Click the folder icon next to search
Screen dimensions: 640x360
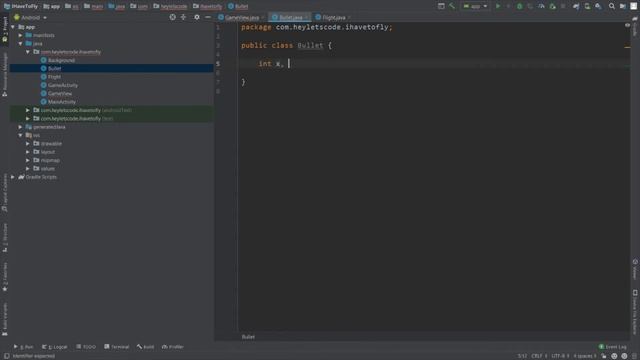pos(622,6)
